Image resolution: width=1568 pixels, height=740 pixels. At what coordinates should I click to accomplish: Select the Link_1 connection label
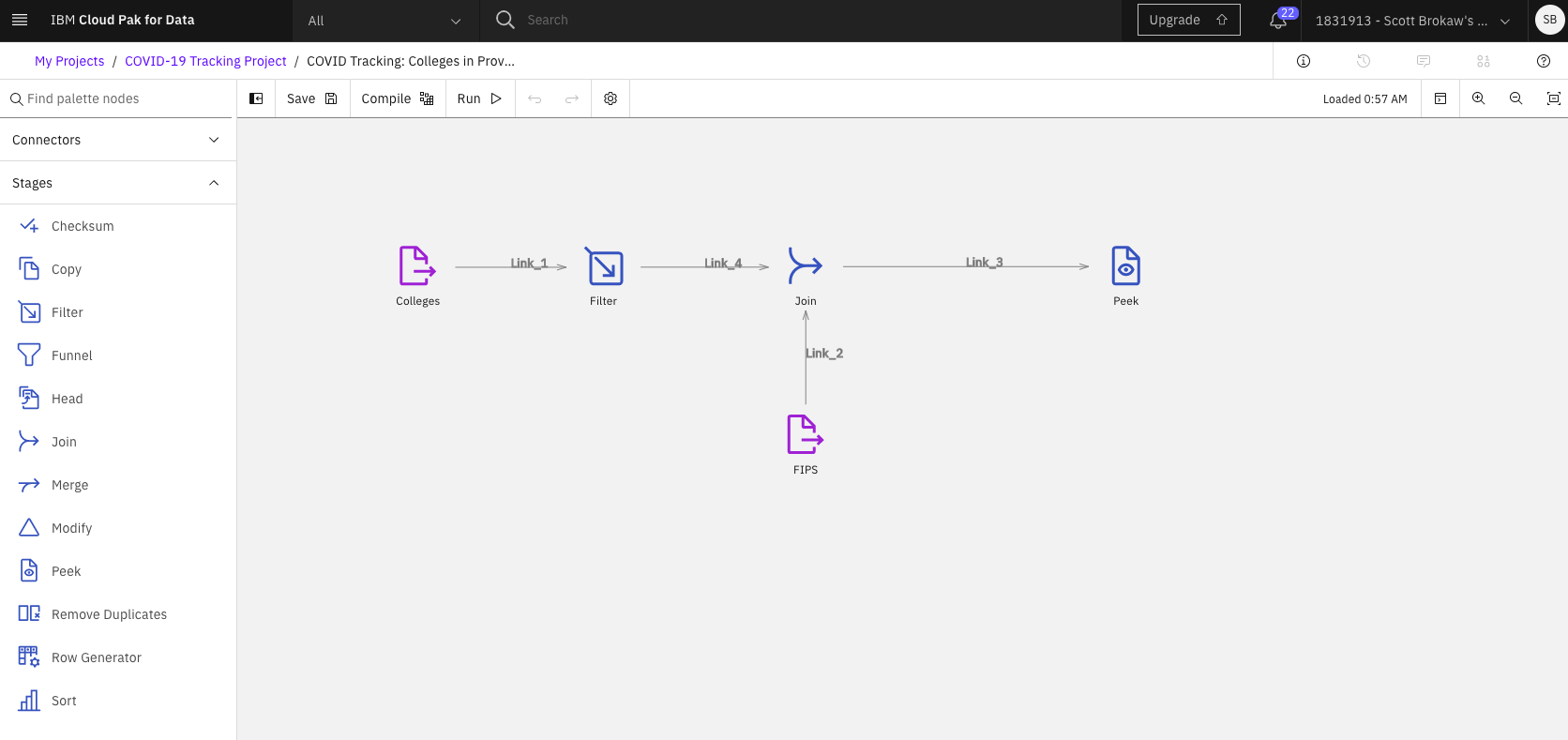tap(529, 264)
